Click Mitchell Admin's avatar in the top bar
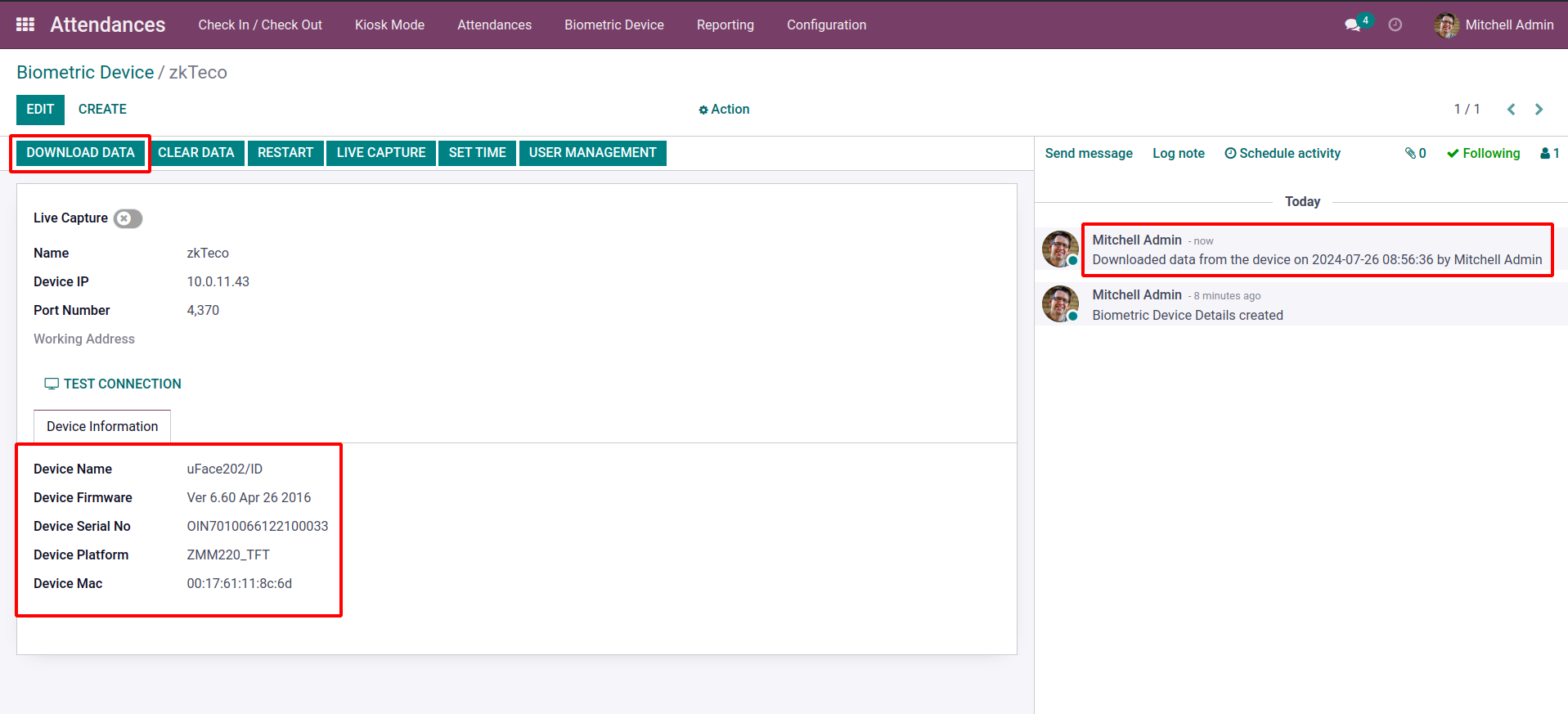This screenshot has height=714, width=1568. click(1446, 25)
